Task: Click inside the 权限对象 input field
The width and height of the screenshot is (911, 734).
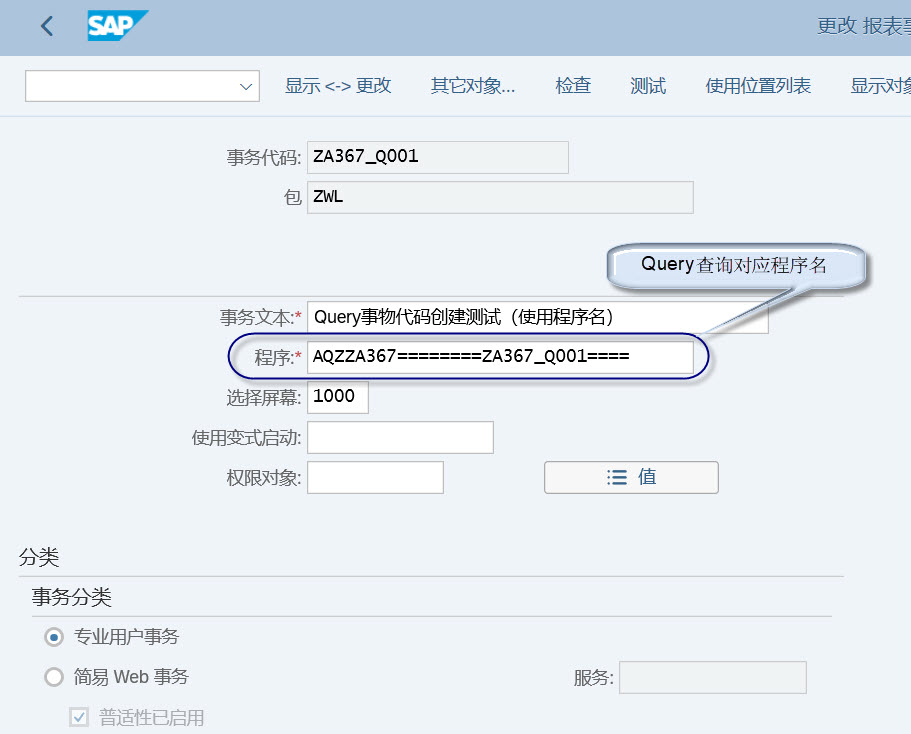Action: pos(375,477)
